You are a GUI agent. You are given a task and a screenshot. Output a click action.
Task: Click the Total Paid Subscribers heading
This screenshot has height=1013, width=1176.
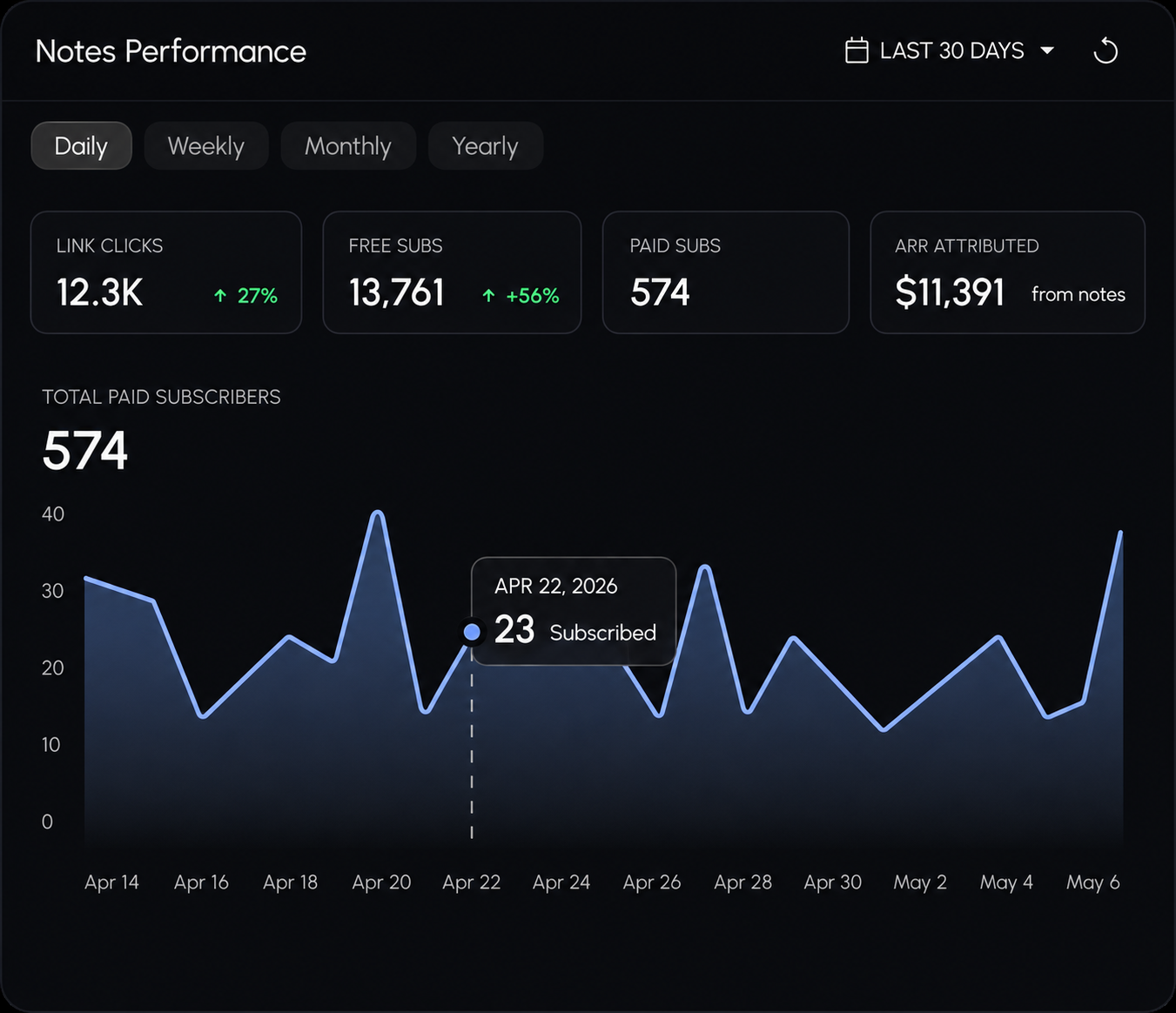pyautogui.click(x=161, y=397)
